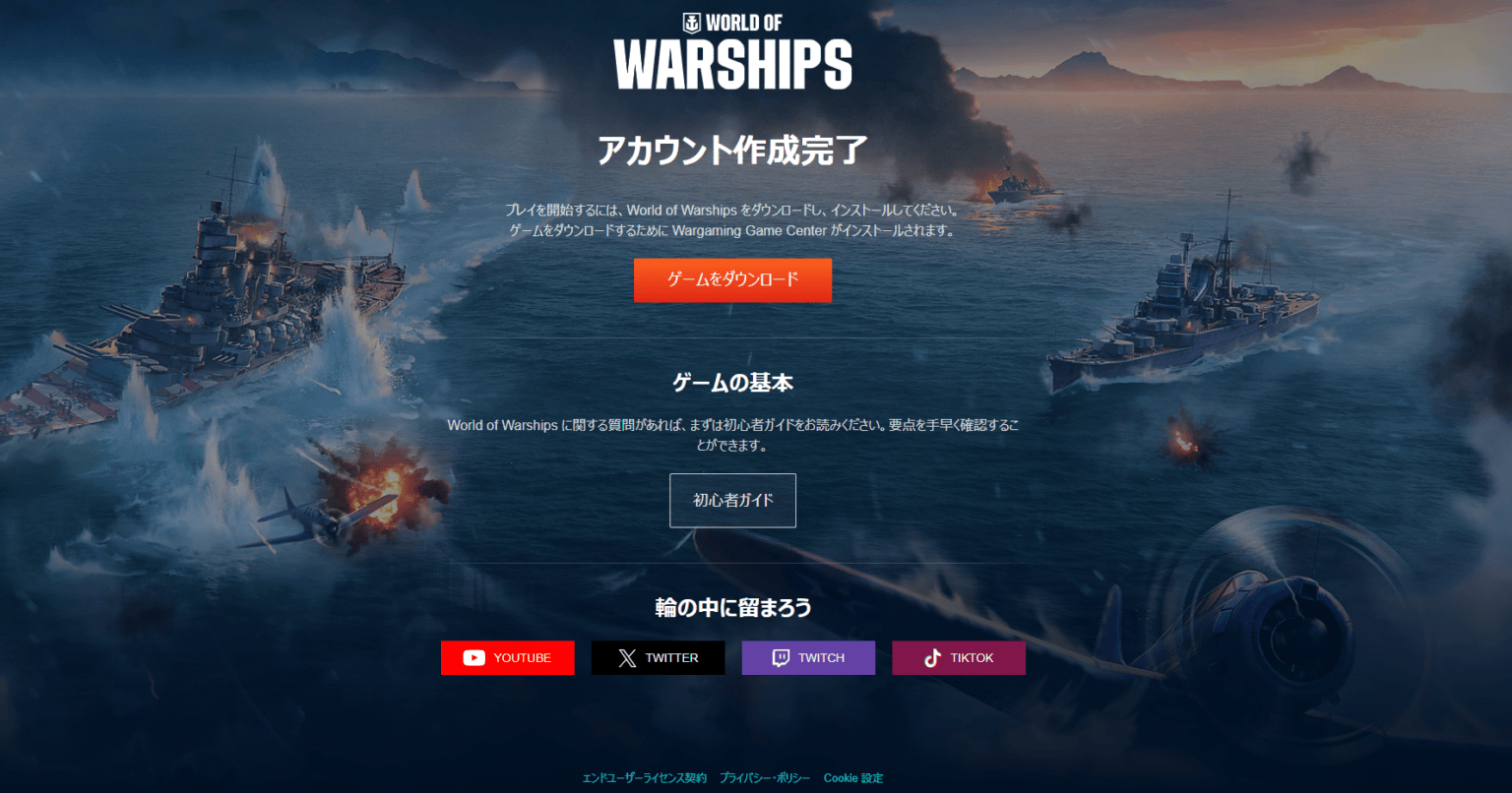Screen dimensions: 1512x793
Task: Click the 輪の中に留まろう heading
Action: tap(733, 607)
